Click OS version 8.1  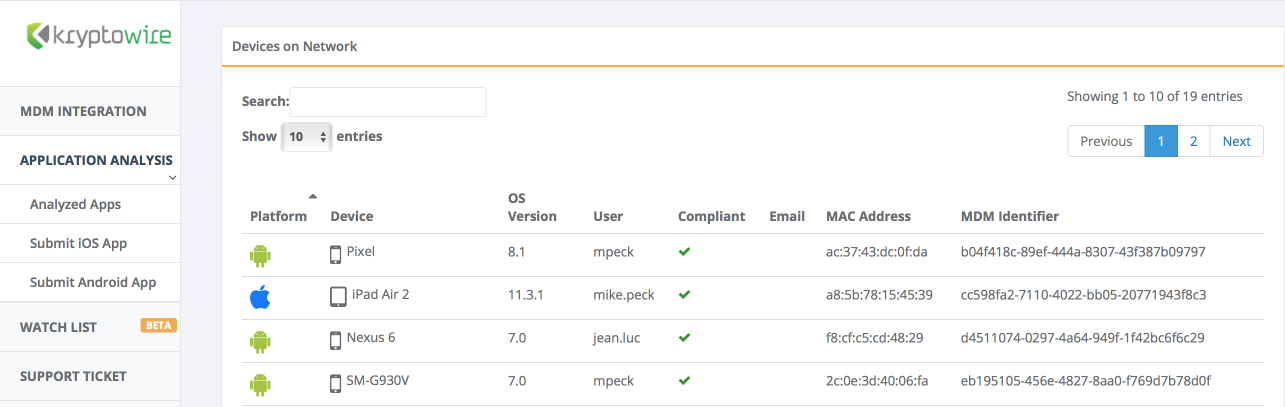pos(518,252)
